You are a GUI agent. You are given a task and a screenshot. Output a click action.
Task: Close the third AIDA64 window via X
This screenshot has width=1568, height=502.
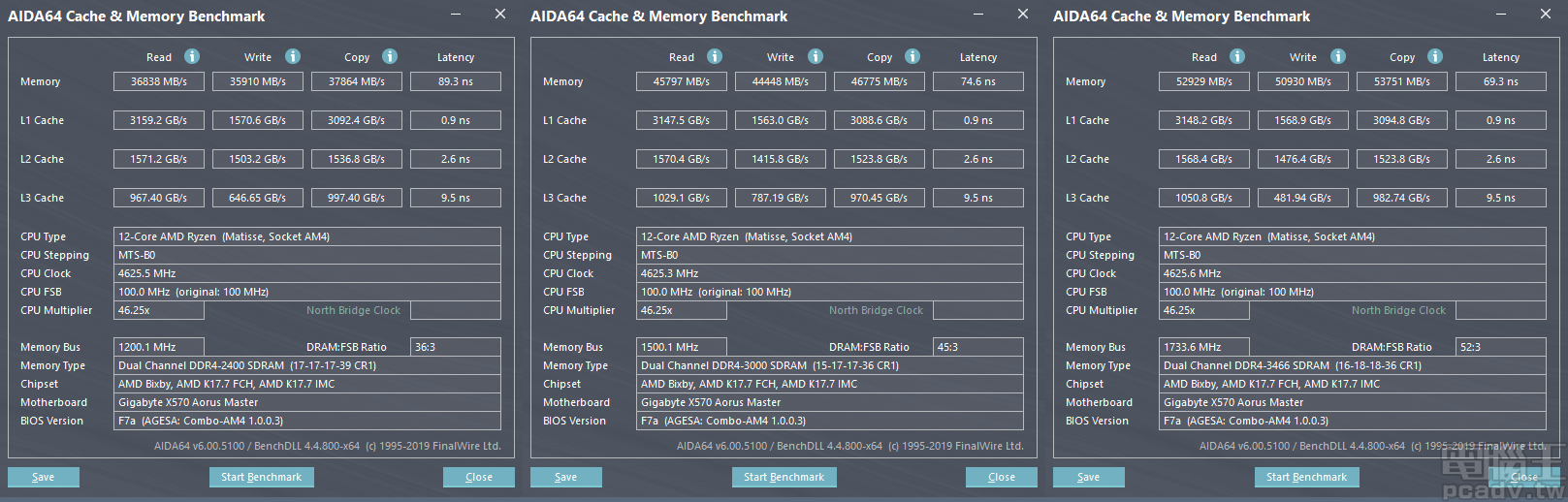point(1546,14)
